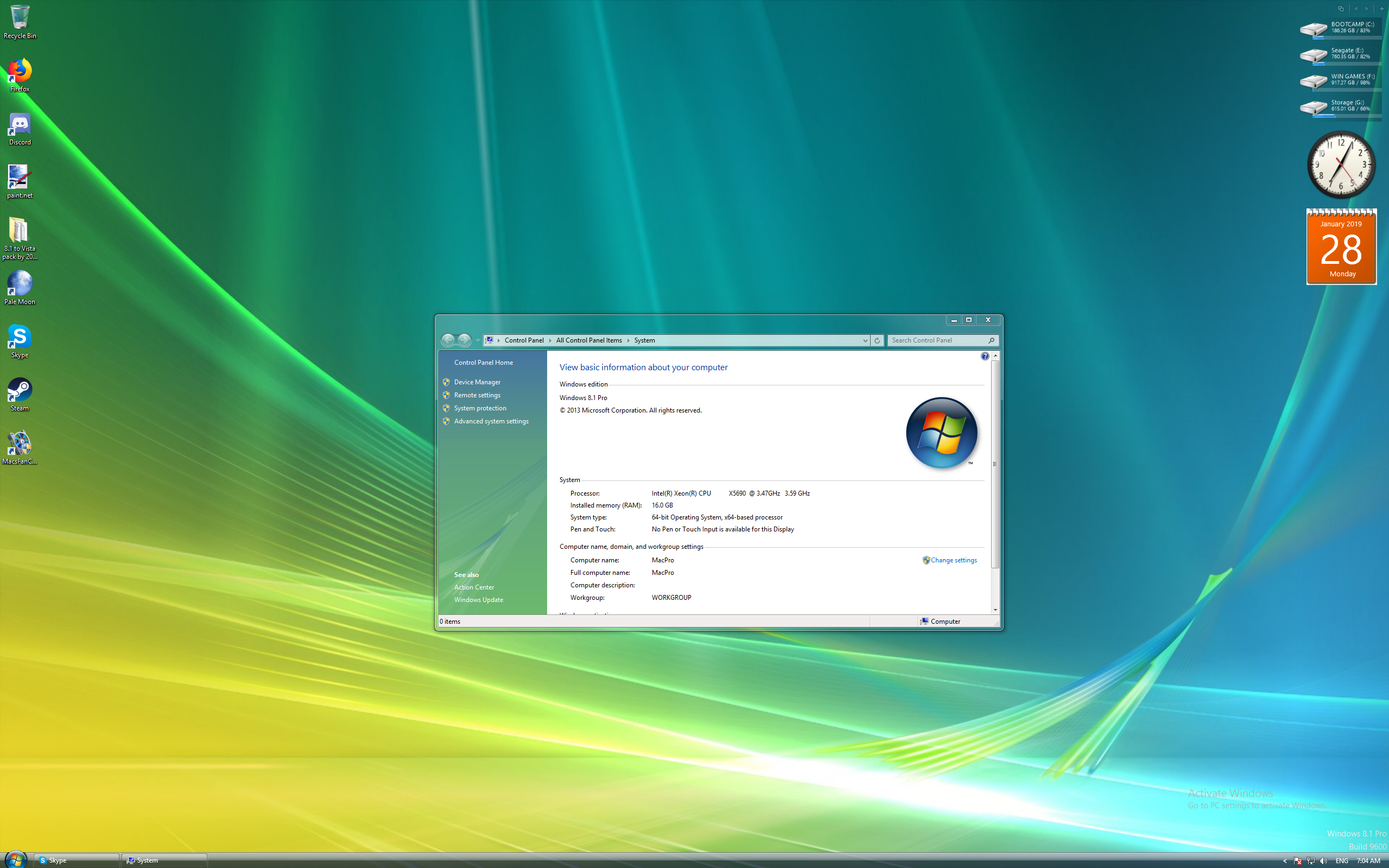Refresh the System control panel page

[x=877, y=340]
